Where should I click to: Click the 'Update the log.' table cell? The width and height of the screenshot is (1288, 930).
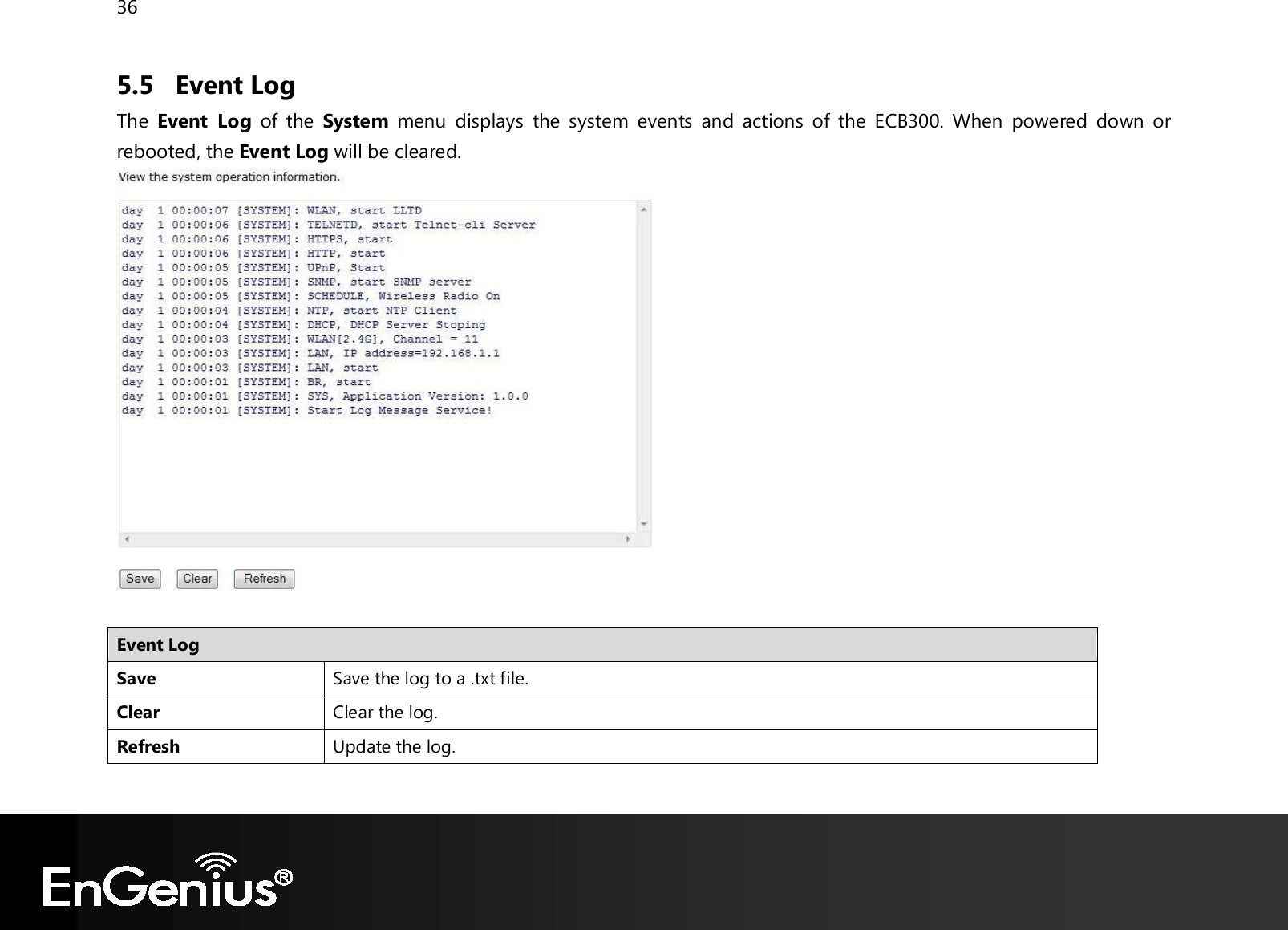(711, 746)
